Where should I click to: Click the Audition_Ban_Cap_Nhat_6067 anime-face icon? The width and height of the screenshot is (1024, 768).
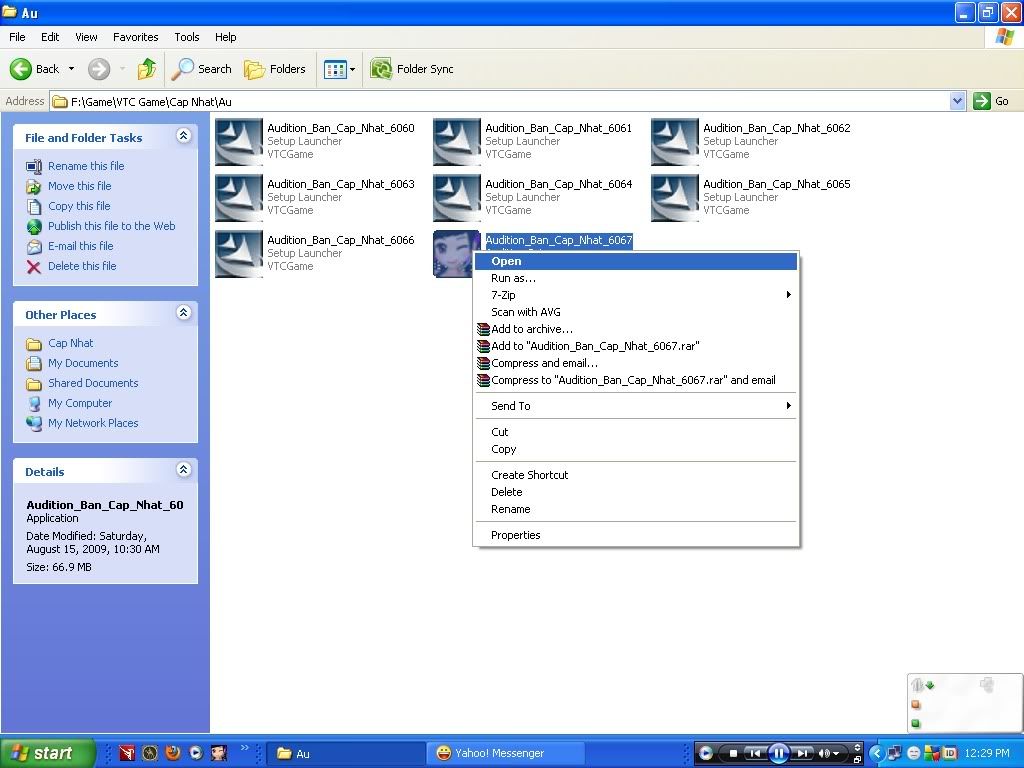454,254
